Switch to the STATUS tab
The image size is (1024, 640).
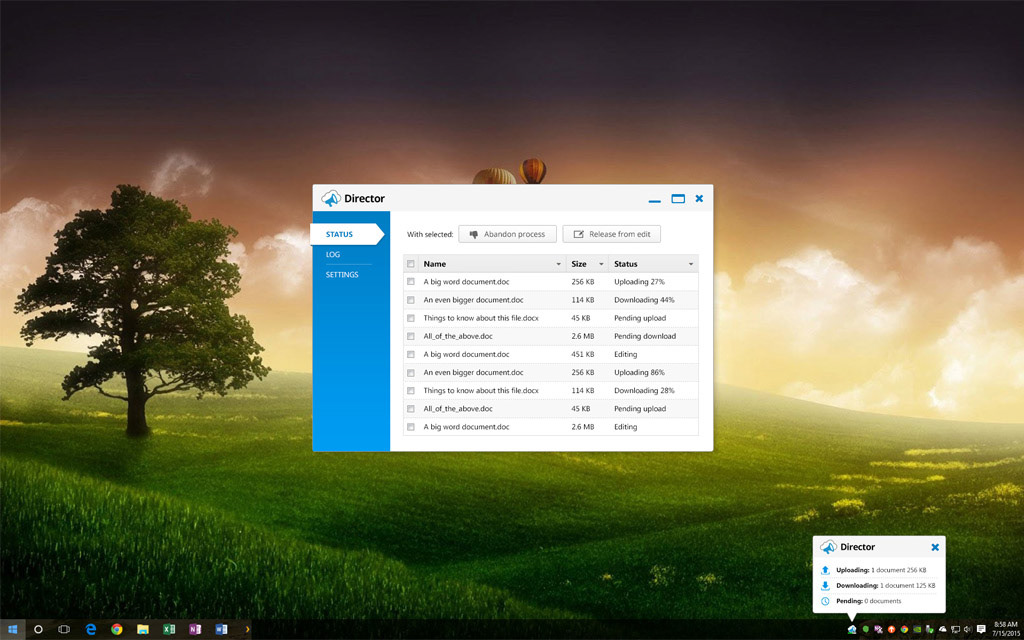point(347,234)
